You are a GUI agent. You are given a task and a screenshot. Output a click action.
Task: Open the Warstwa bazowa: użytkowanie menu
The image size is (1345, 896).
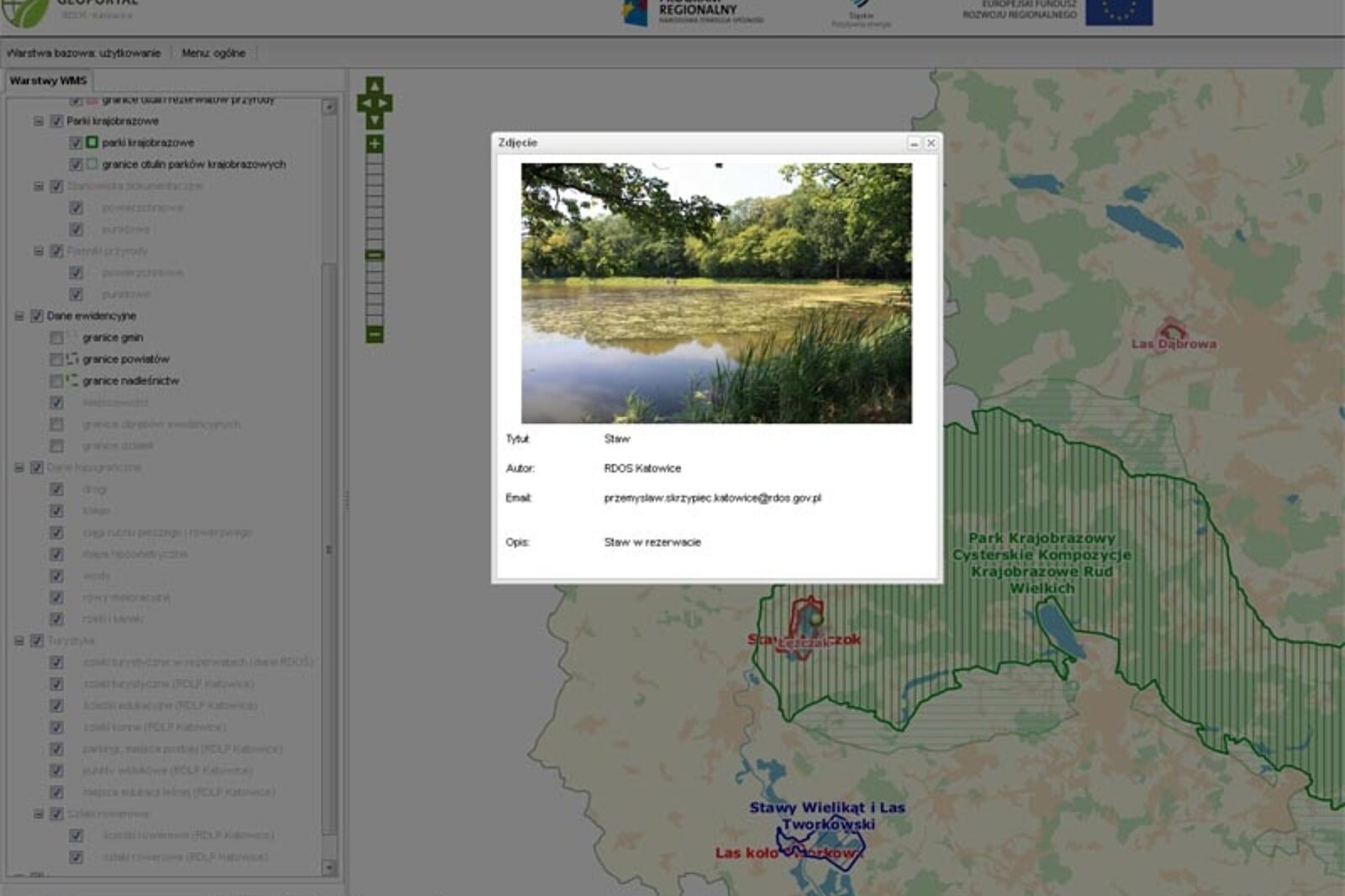83,53
